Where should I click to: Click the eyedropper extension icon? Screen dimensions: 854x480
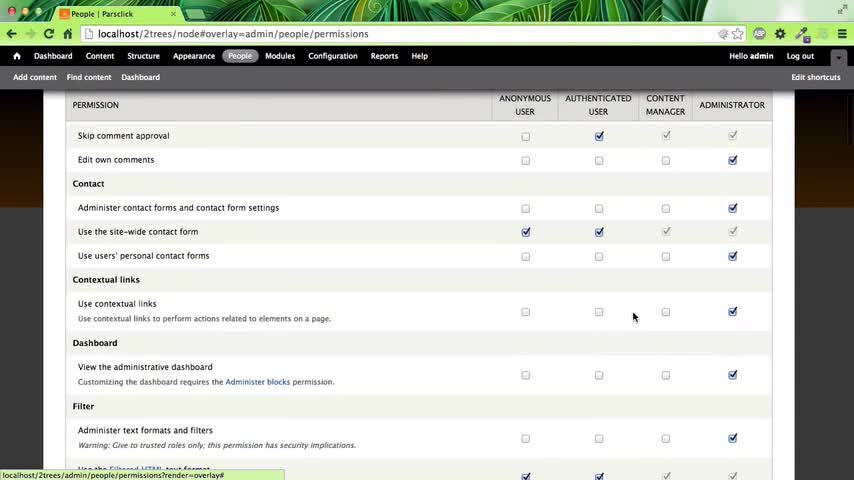801,34
